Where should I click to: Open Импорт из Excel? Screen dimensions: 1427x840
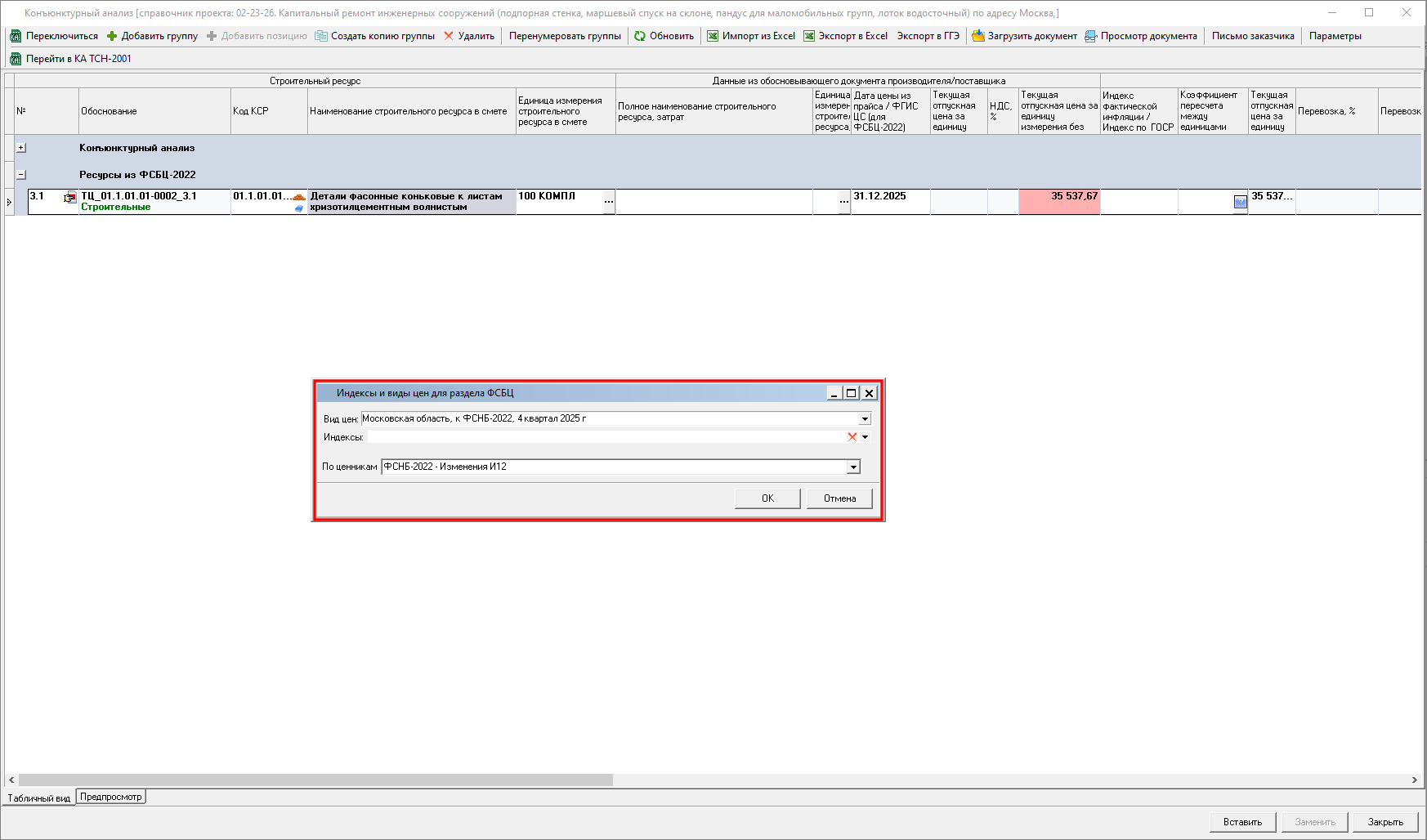coord(751,36)
